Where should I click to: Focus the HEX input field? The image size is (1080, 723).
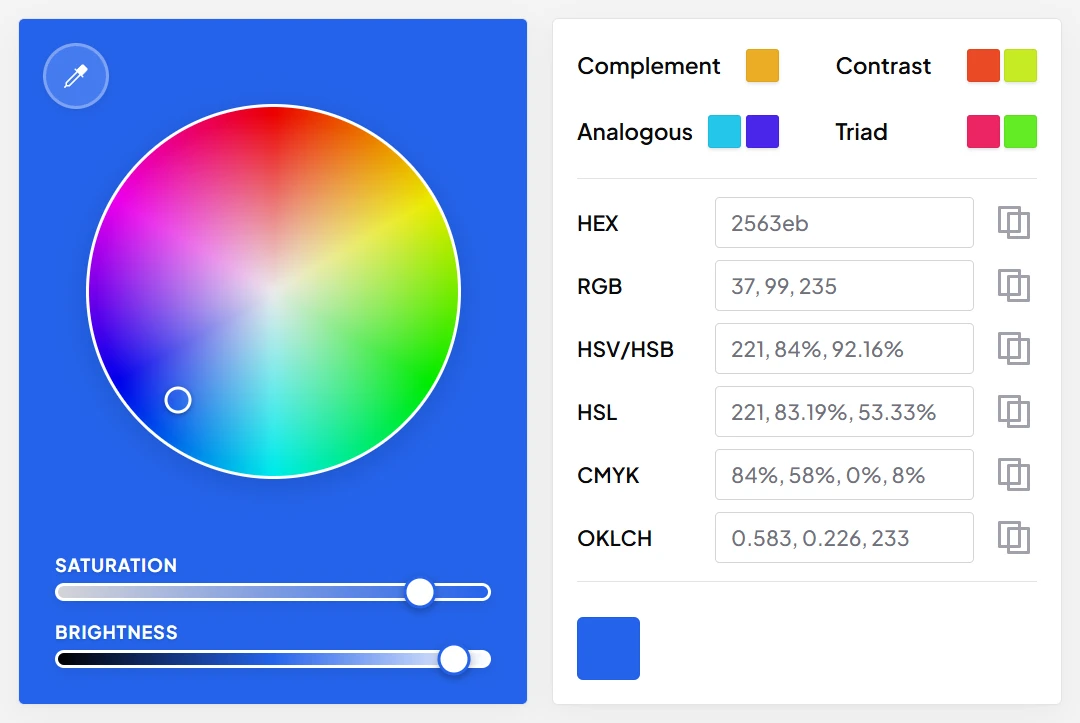[844, 222]
